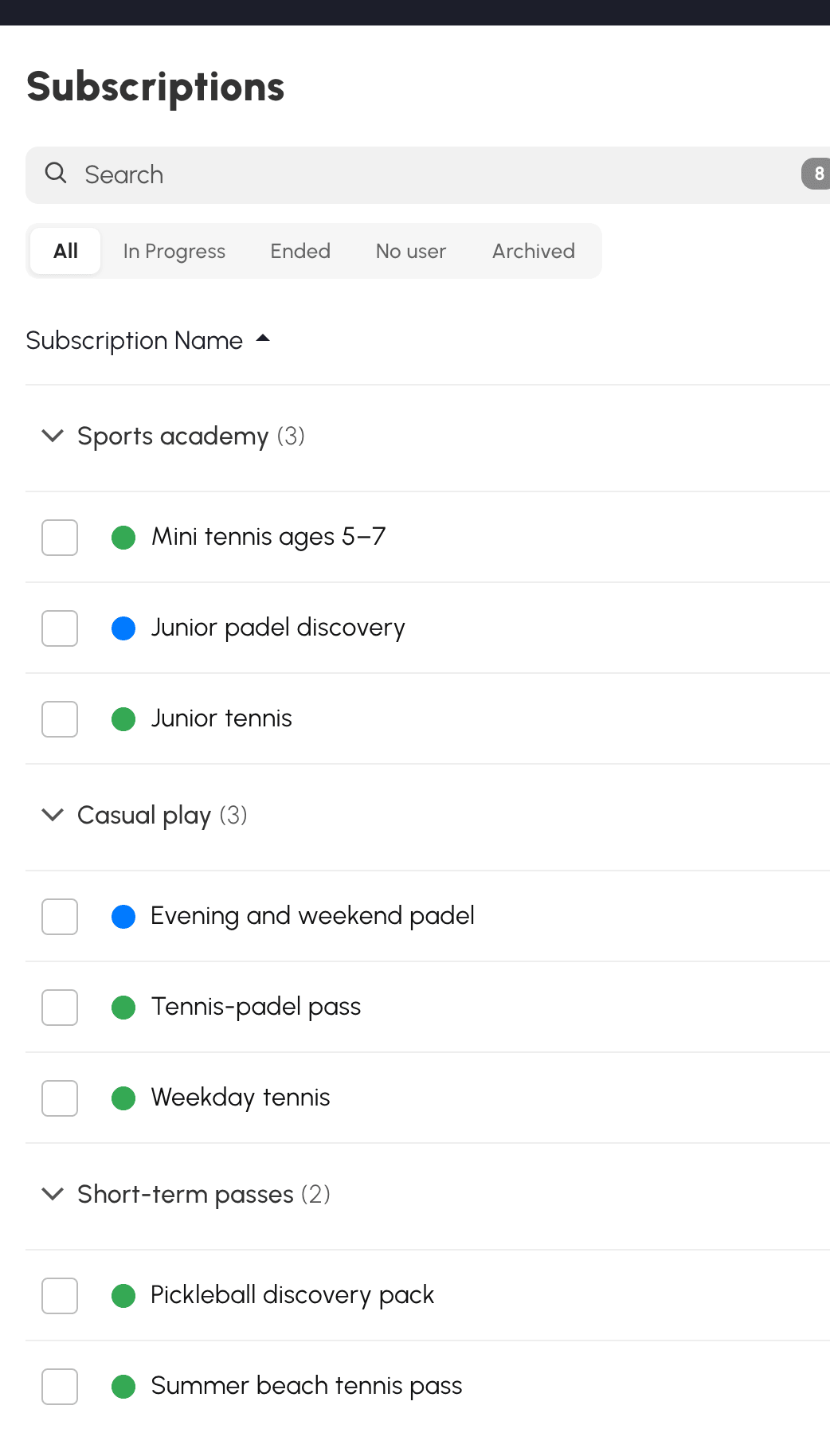Switch to the In Progress tab
The image size is (830, 1456).
pyautogui.click(x=174, y=251)
